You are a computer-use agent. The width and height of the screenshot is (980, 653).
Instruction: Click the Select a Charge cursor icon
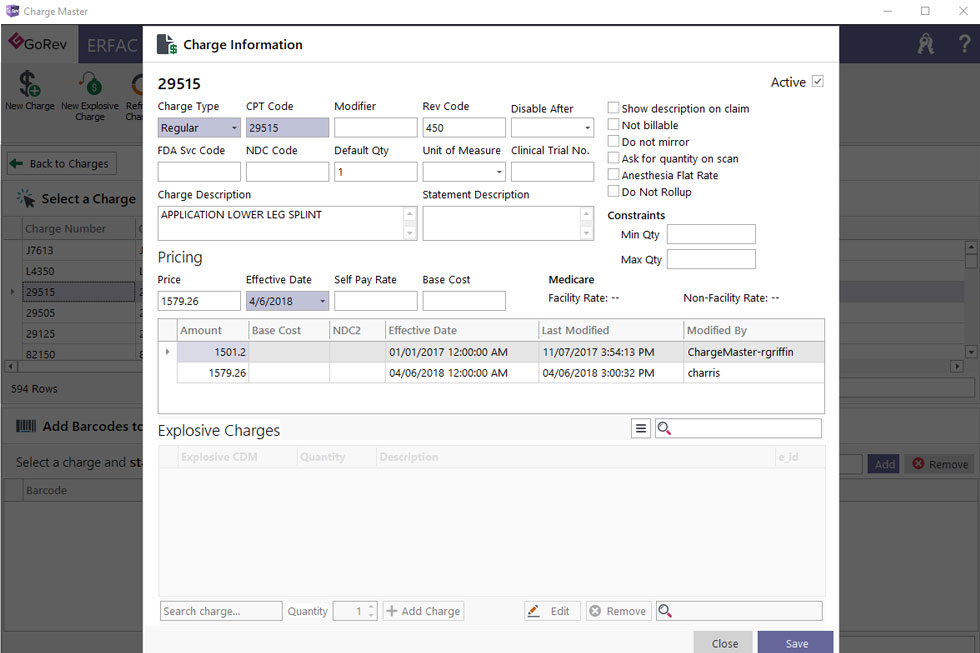[x=26, y=198]
